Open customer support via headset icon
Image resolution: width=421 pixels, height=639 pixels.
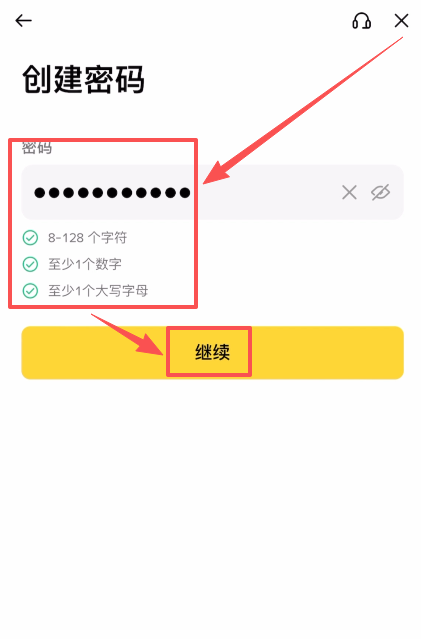click(361, 20)
